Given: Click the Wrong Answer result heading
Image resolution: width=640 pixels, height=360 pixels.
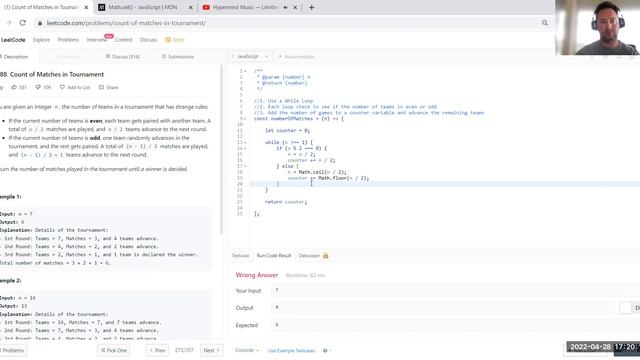Looking at the screenshot, I should (257, 275).
